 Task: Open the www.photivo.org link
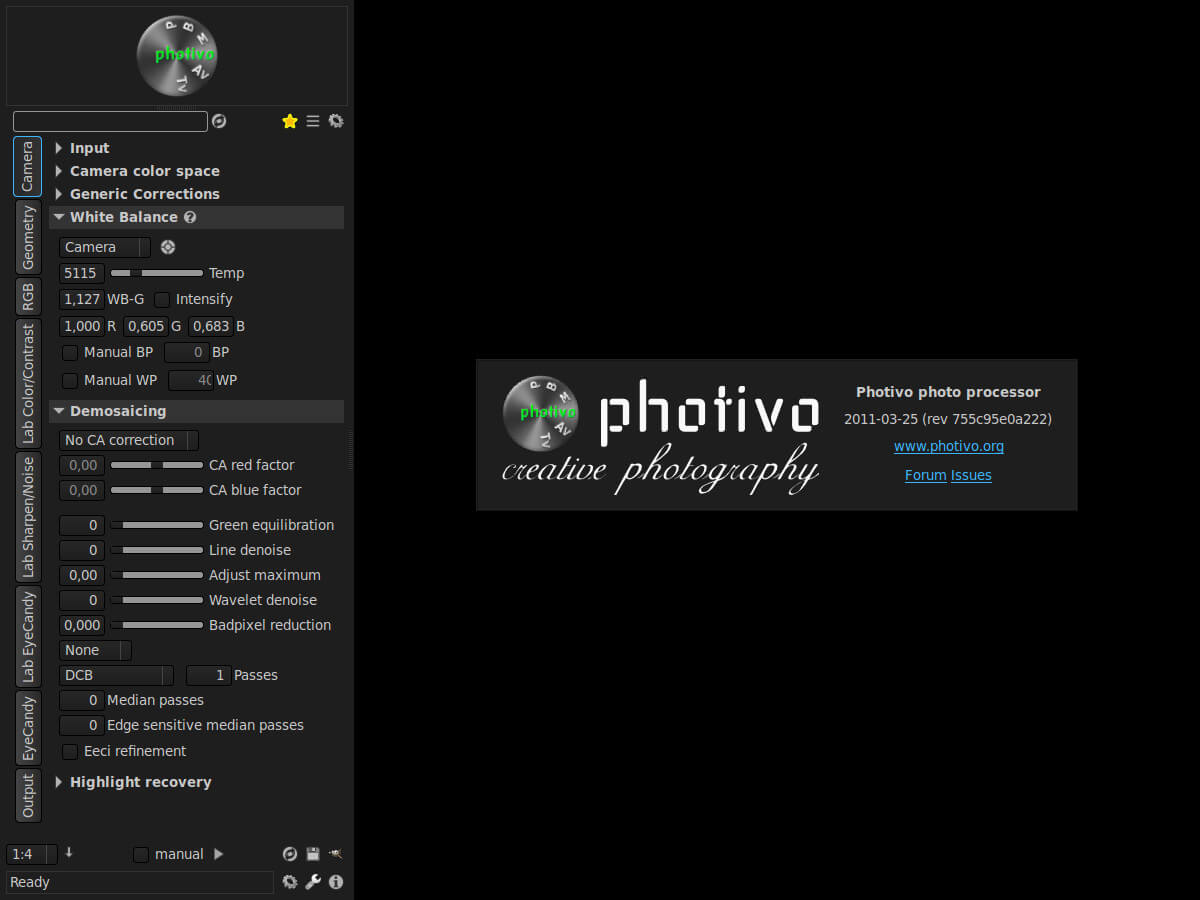click(x=949, y=447)
